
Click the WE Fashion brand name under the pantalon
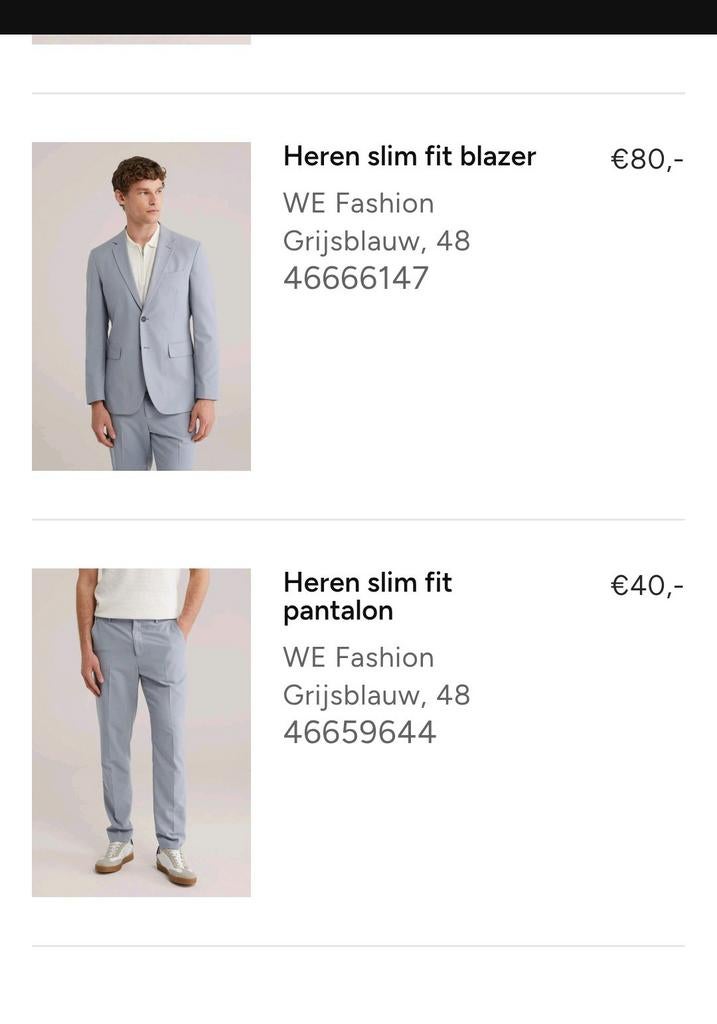pos(358,657)
